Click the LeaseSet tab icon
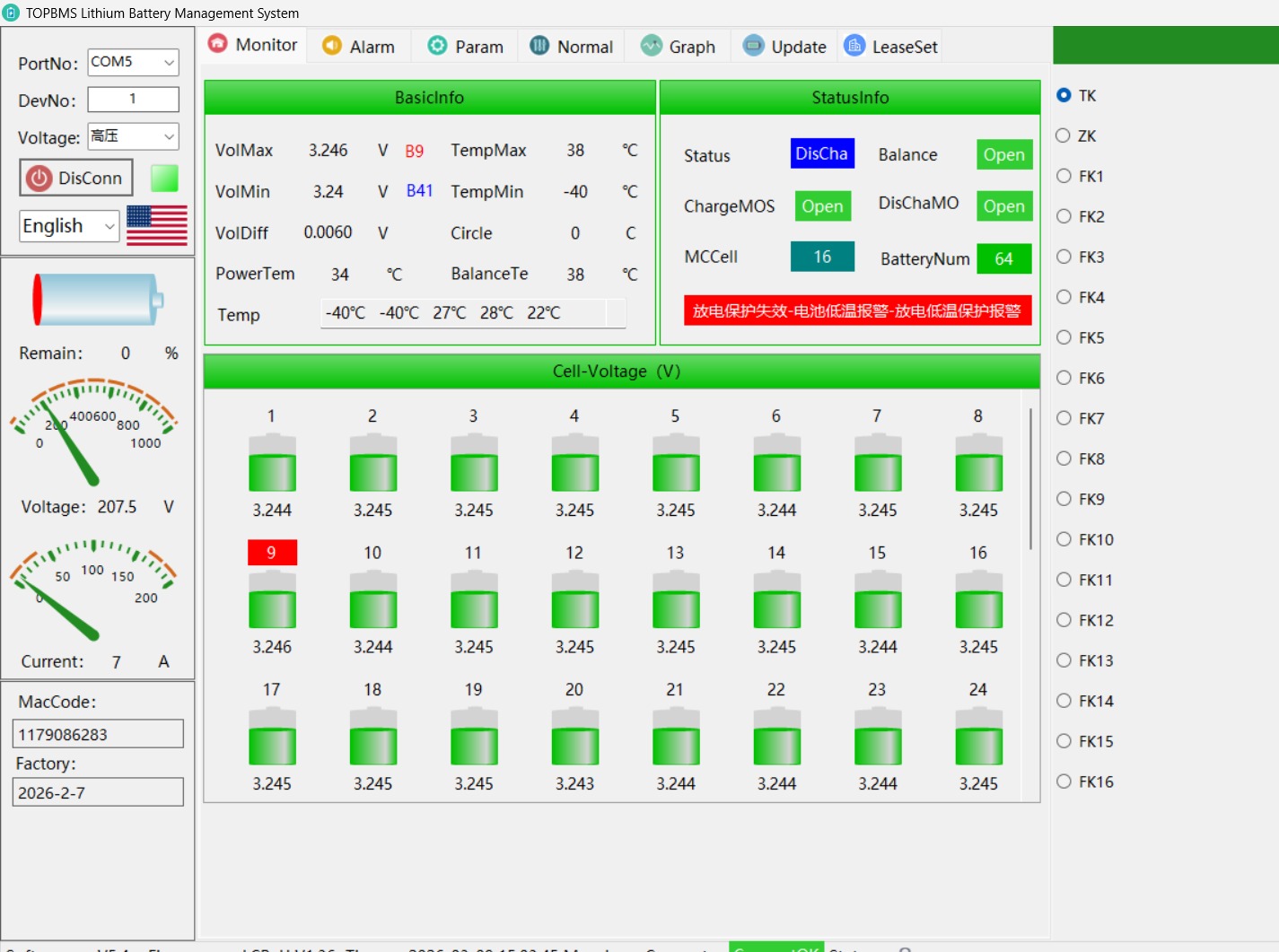This screenshot has height=952, width=1279. [854, 46]
